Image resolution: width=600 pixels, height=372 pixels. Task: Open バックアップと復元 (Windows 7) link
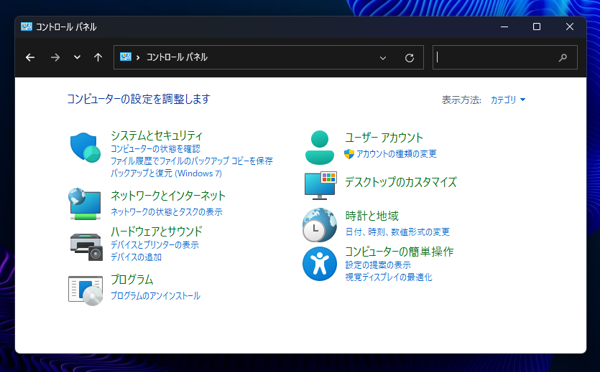pyautogui.click(x=166, y=173)
